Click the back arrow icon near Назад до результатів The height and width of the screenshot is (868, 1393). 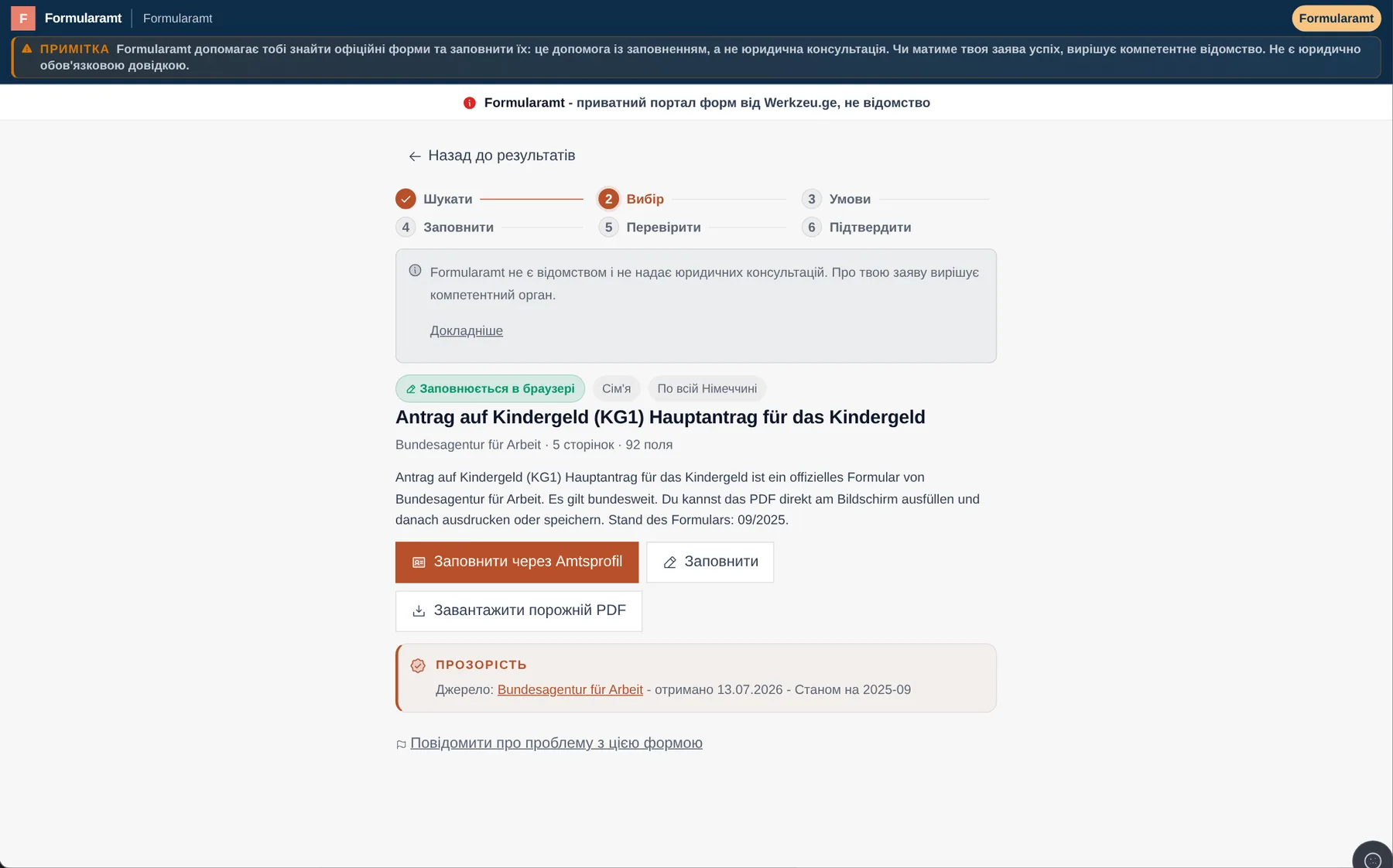[x=415, y=156]
